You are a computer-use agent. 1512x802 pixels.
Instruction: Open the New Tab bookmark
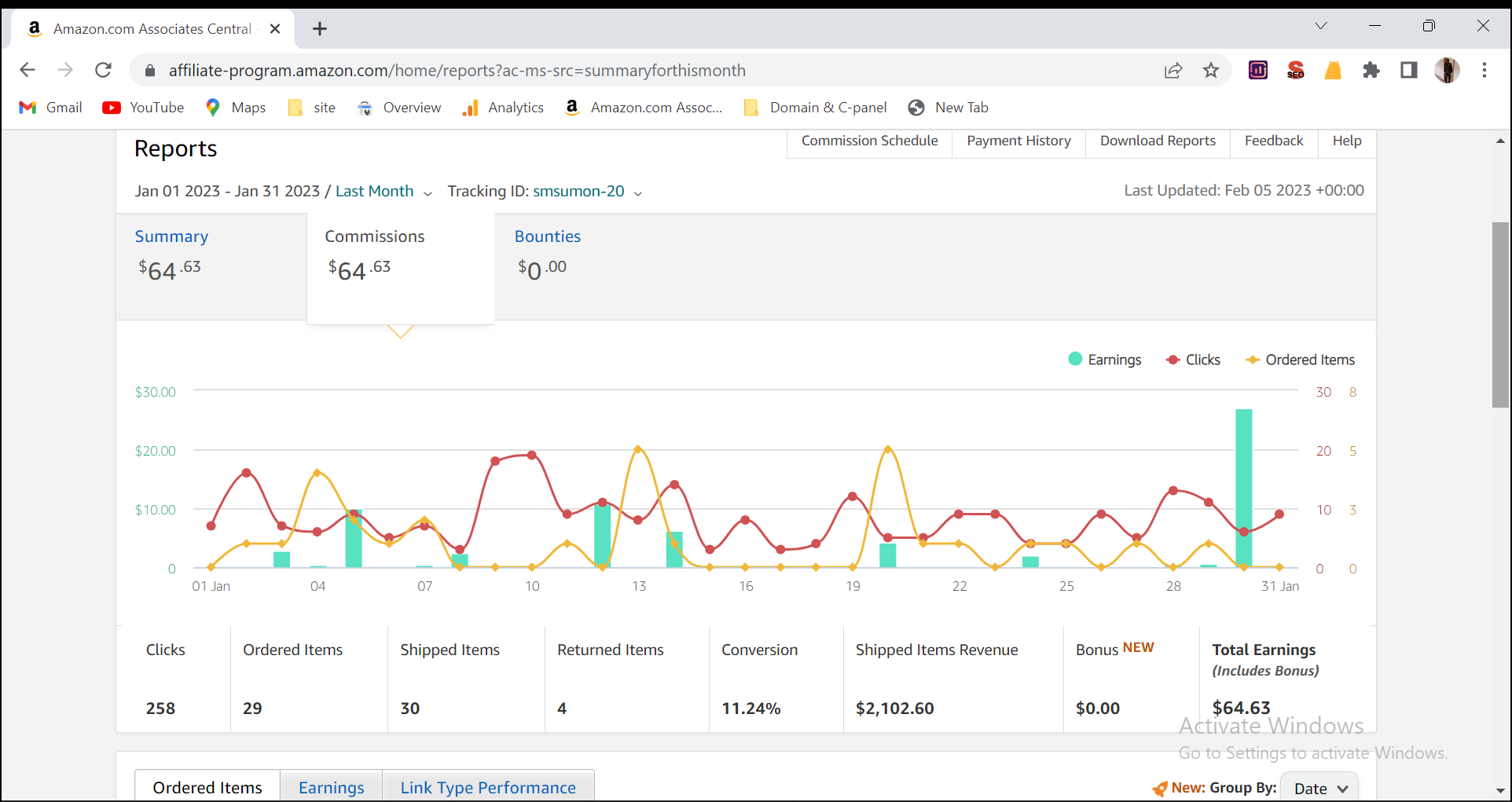point(949,108)
